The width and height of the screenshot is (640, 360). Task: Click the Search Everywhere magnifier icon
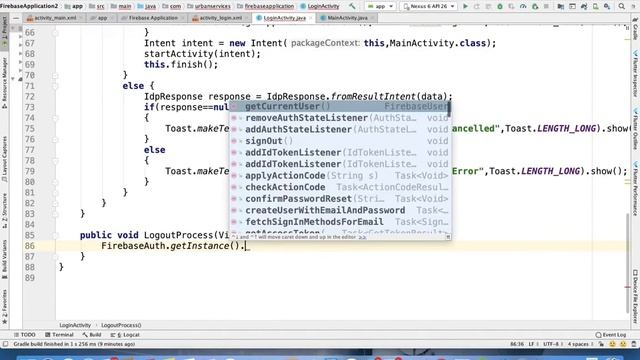point(621,6)
